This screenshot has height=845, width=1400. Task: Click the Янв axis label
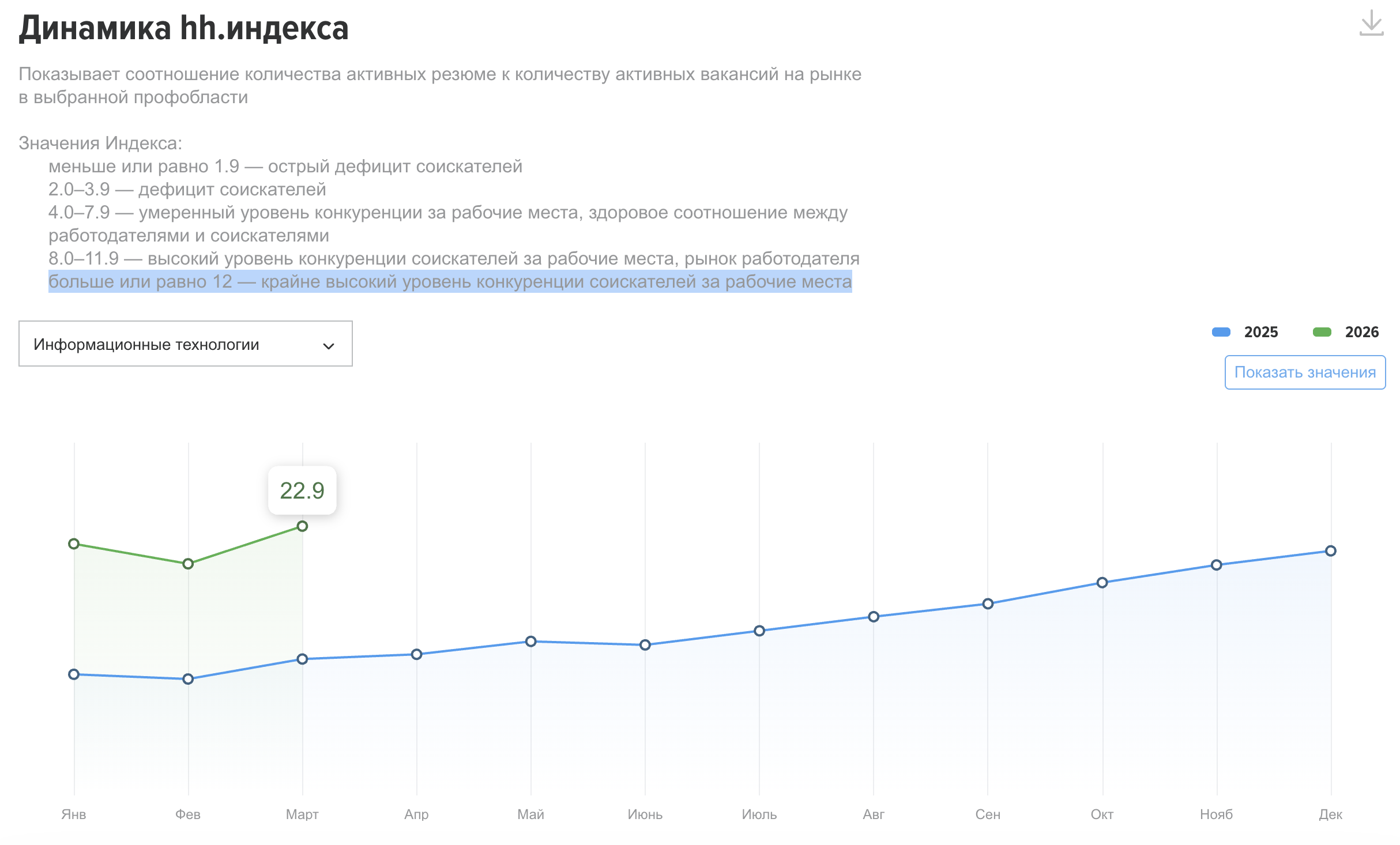coord(74,814)
